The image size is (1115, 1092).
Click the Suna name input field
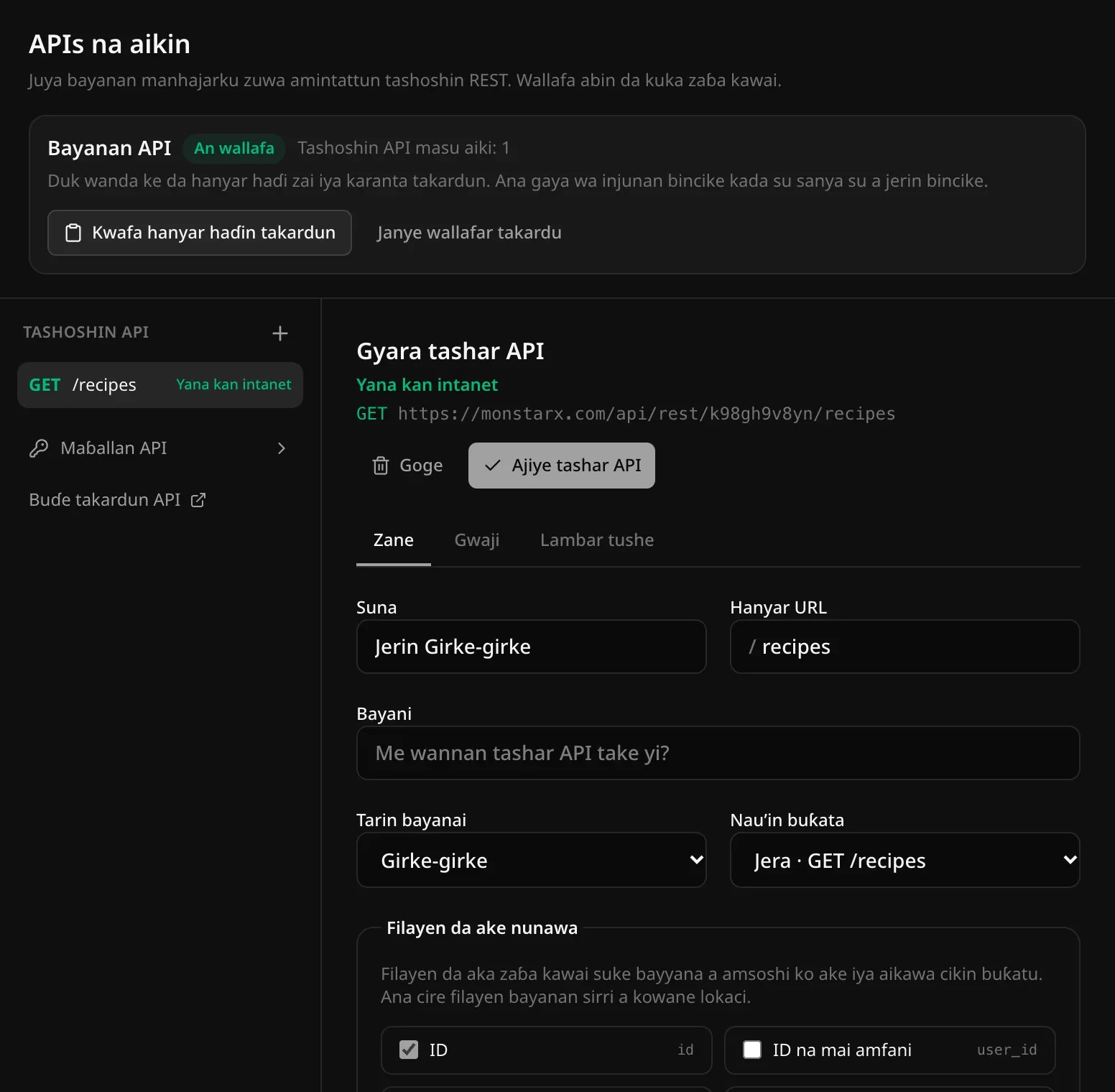click(x=532, y=647)
